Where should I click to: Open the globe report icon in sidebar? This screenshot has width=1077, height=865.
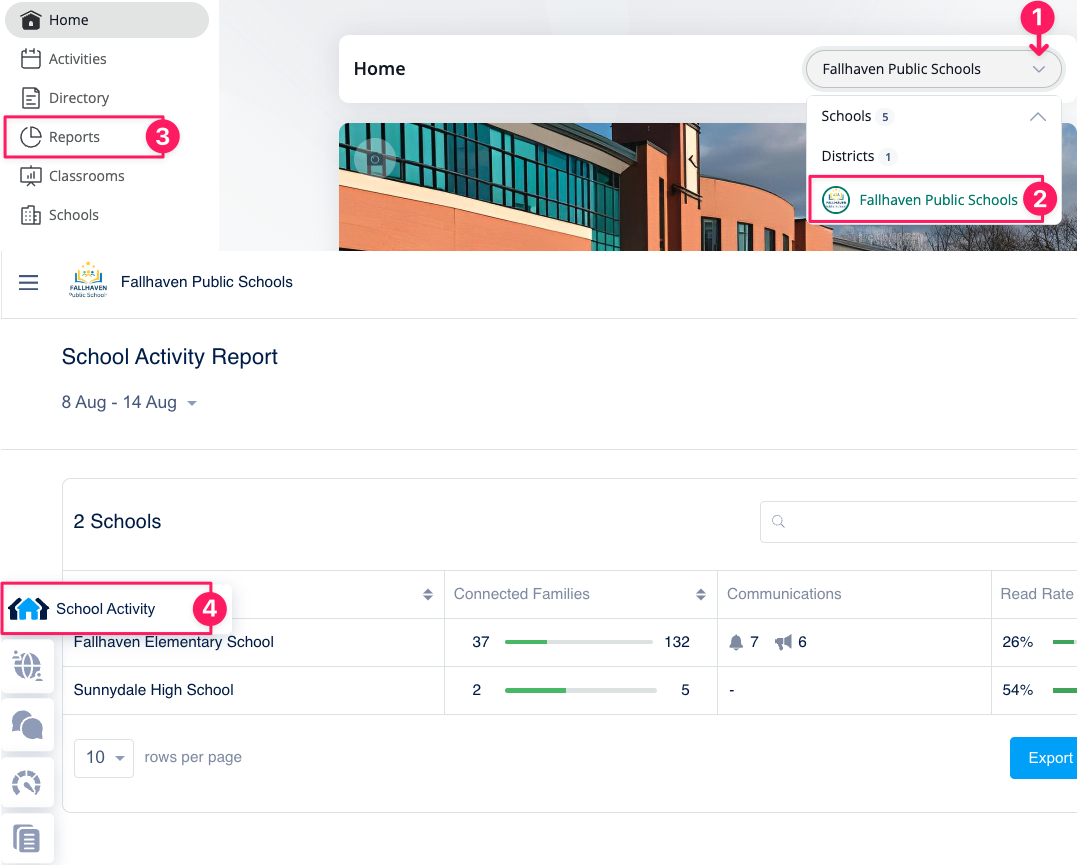[27, 665]
